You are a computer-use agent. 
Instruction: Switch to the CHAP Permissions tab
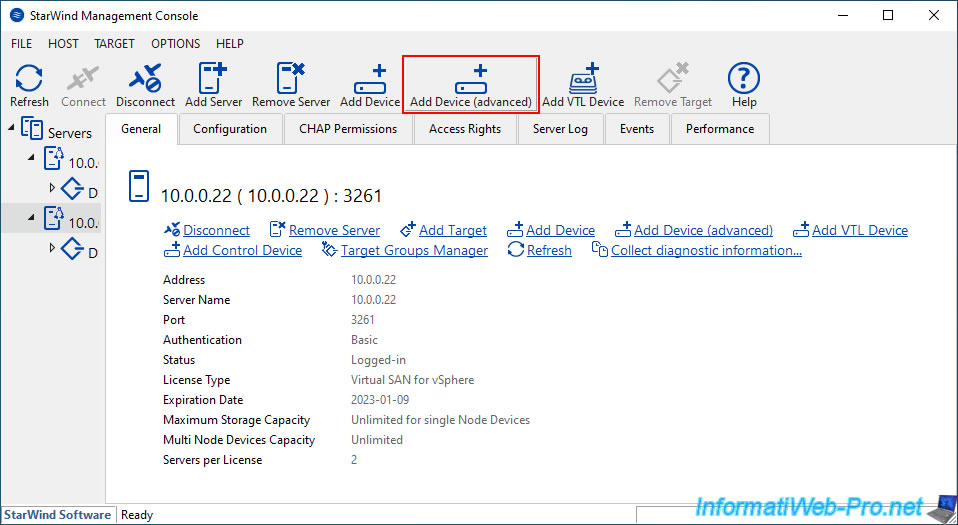[x=348, y=129]
